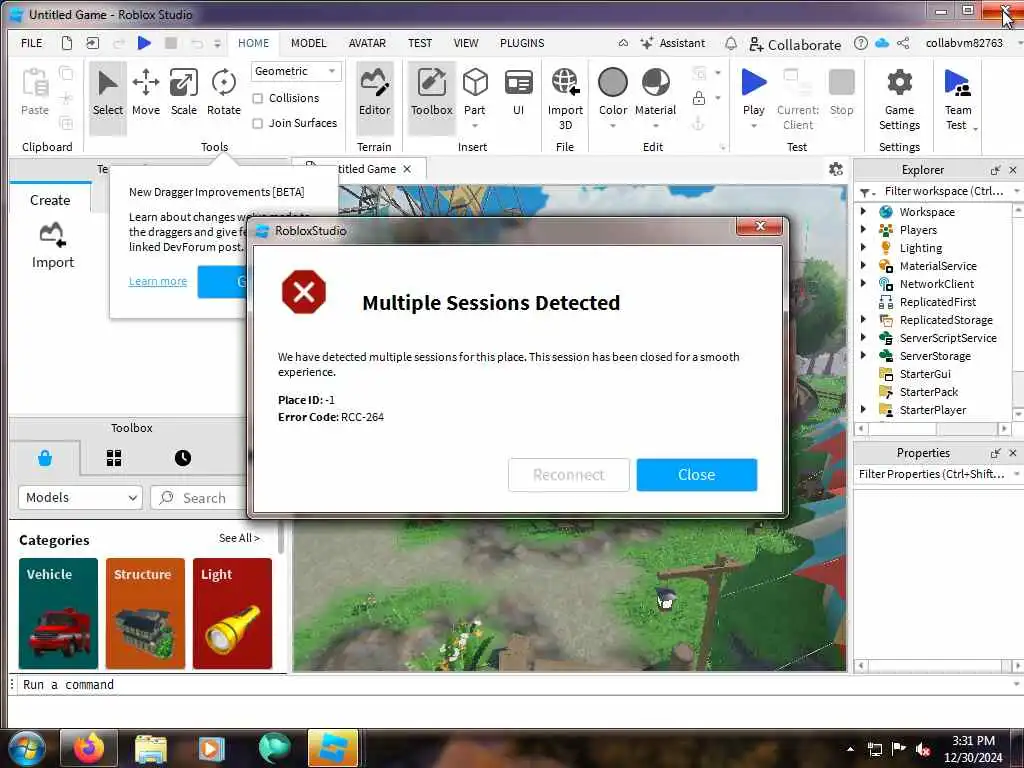Image resolution: width=1024 pixels, height=768 pixels.
Task: Expand the Workspace tree node
Action: click(863, 212)
